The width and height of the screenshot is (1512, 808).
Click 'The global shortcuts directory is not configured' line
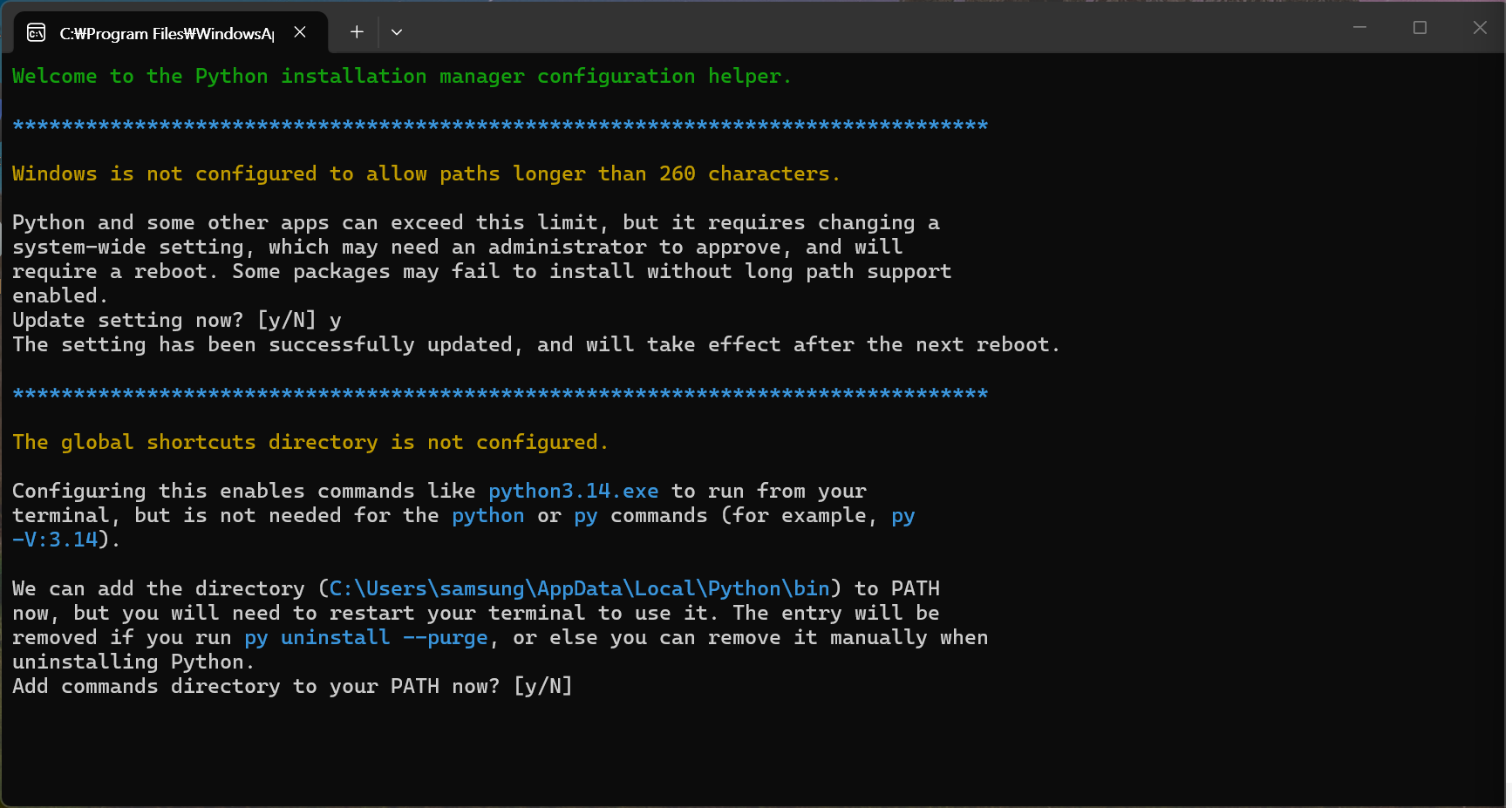(x=310, y=443)
